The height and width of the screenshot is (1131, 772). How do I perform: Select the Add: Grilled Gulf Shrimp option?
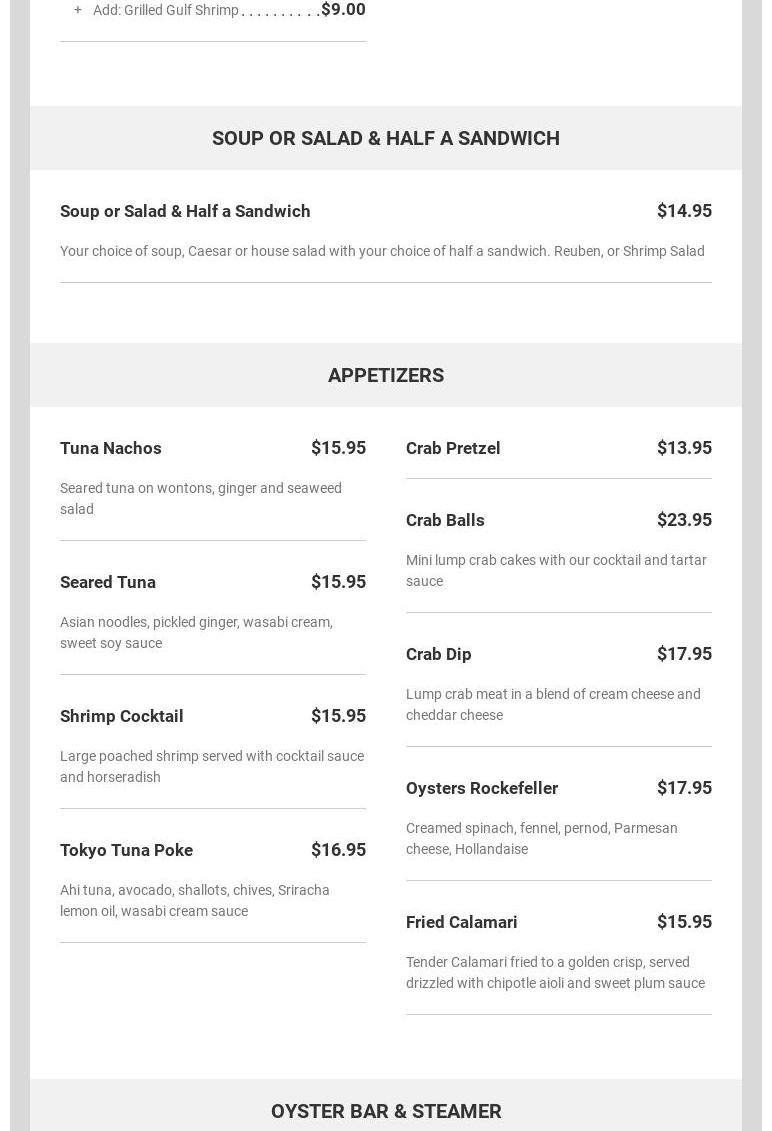click(x=166, y=10)
